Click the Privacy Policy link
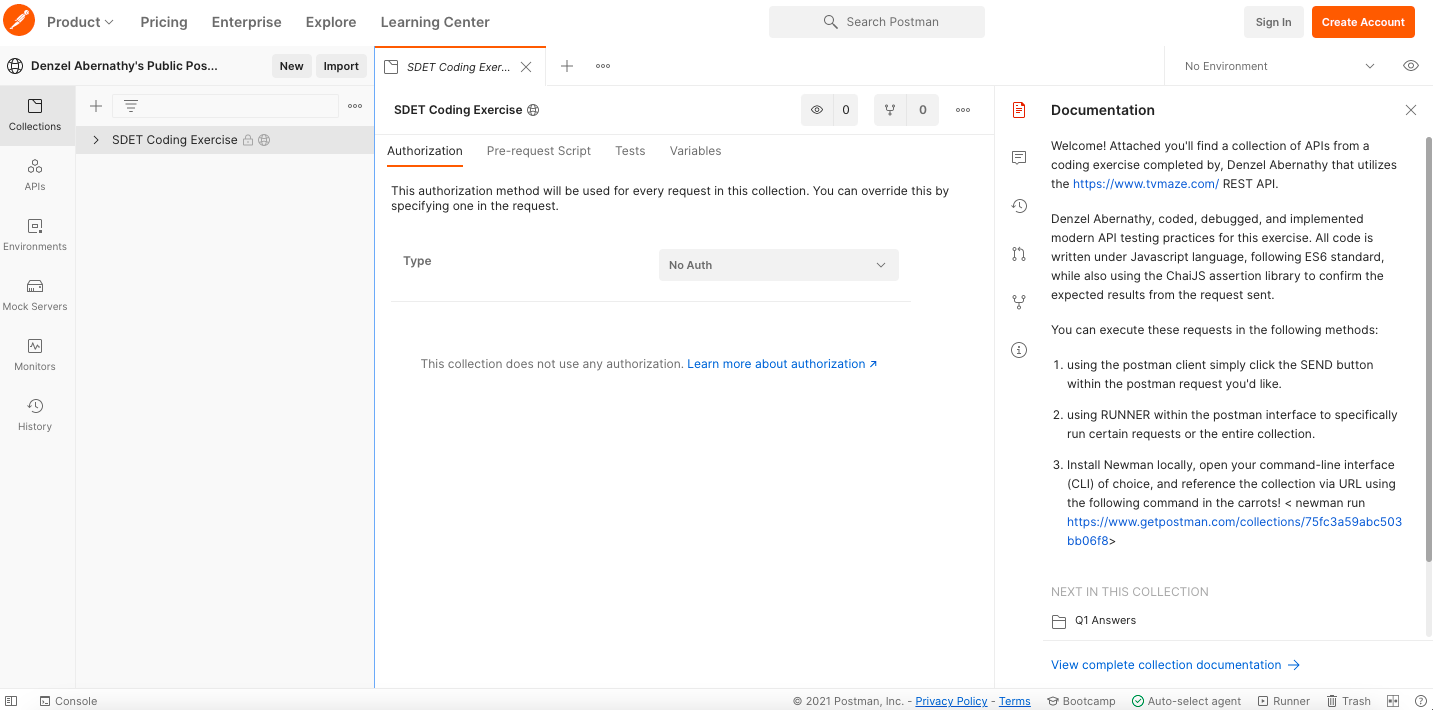Image resolution: width=1433 pixels, height=710 pixels. click(951, 701)
